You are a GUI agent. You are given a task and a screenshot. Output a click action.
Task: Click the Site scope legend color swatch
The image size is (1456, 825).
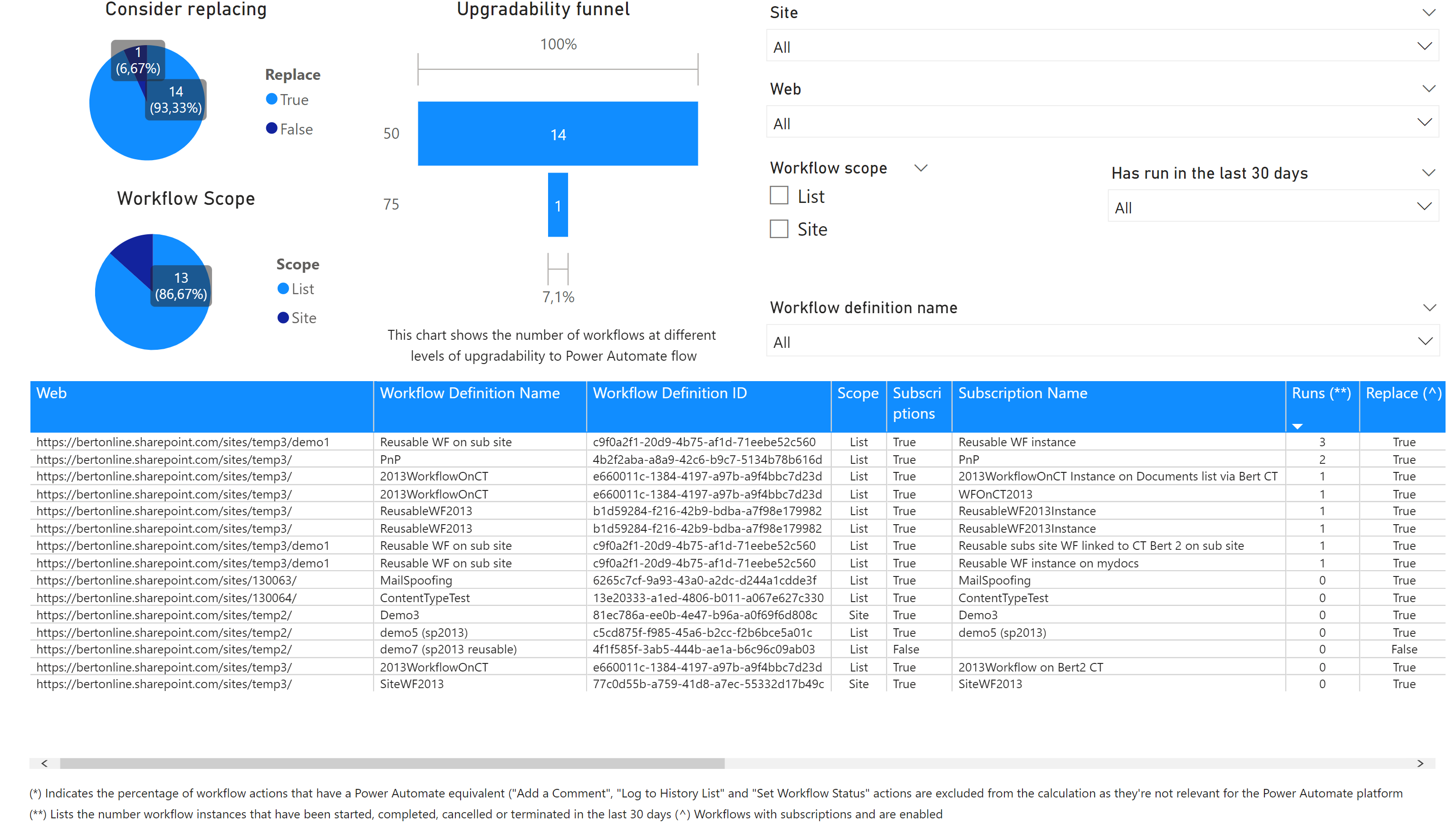pyautogui.click(x=283, y=317)
